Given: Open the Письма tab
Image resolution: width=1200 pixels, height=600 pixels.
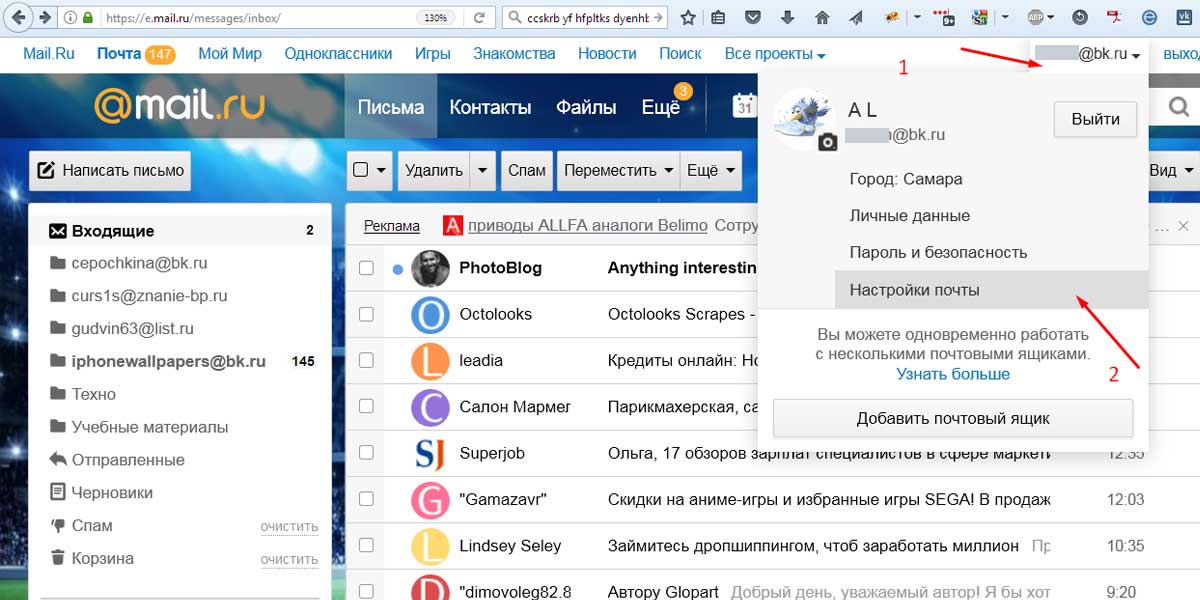Looking at the screenshot, I should [x=391, y=107].
